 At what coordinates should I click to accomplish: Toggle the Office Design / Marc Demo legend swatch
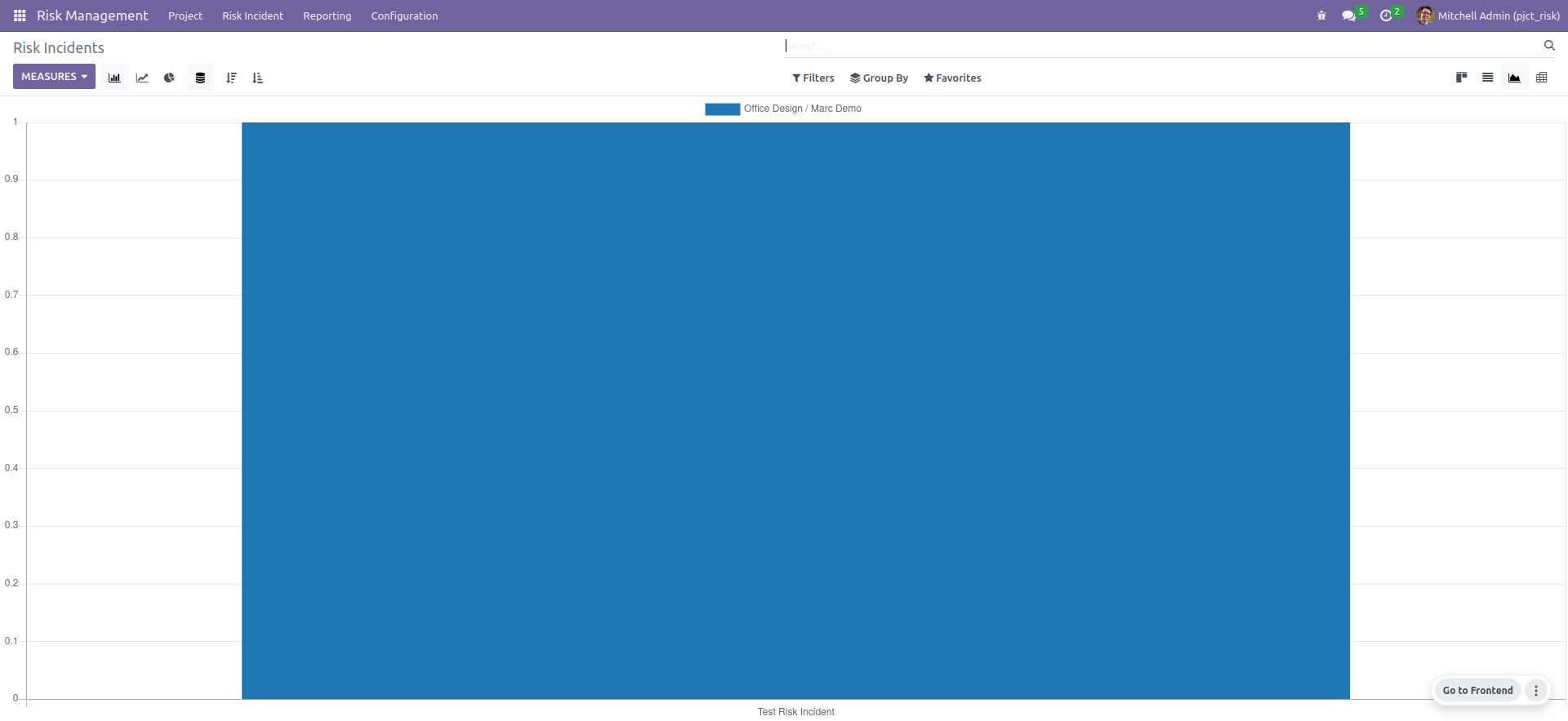(723, 109)
